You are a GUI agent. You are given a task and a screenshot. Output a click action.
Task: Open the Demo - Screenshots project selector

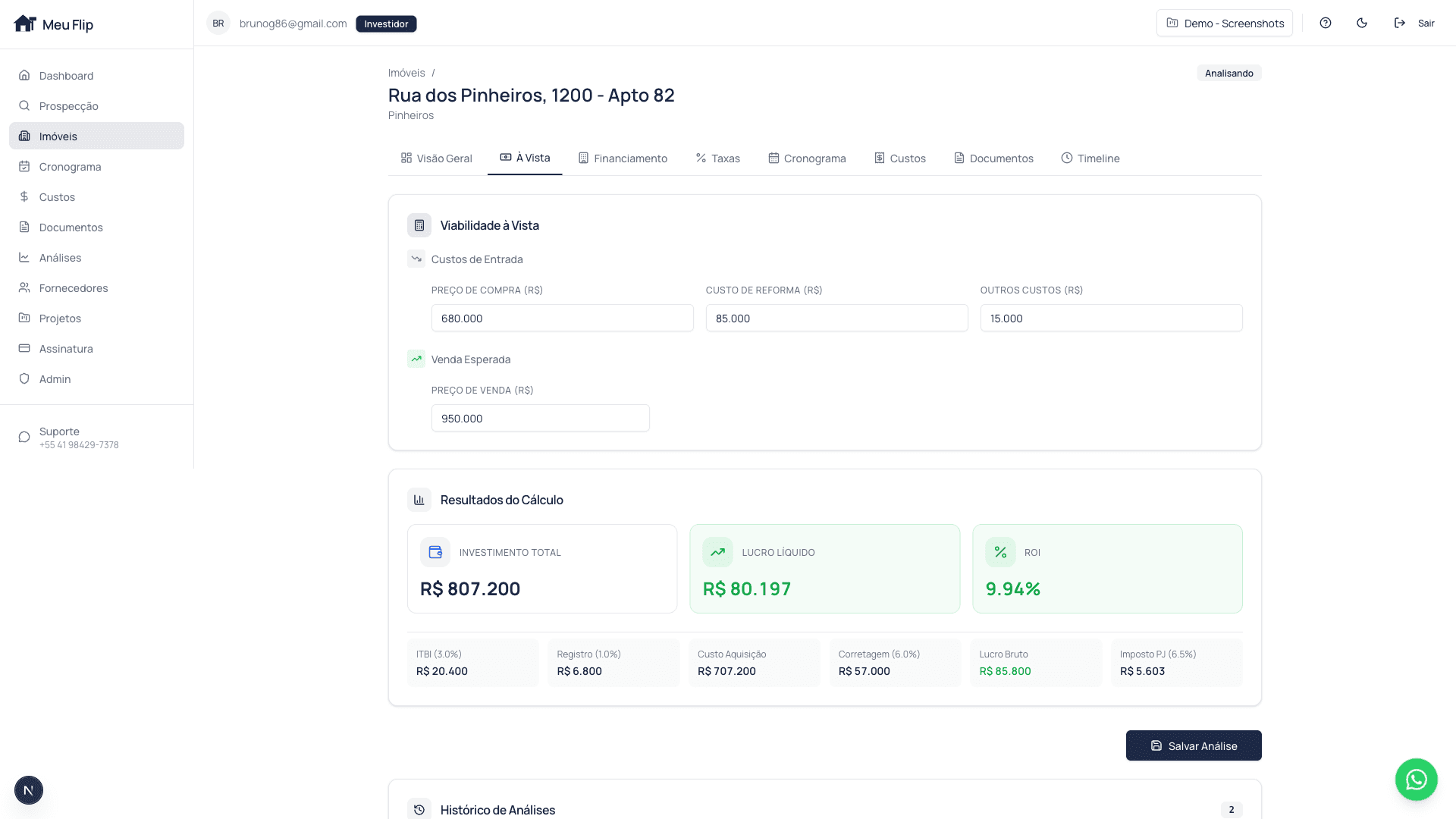coord(1224,24)
